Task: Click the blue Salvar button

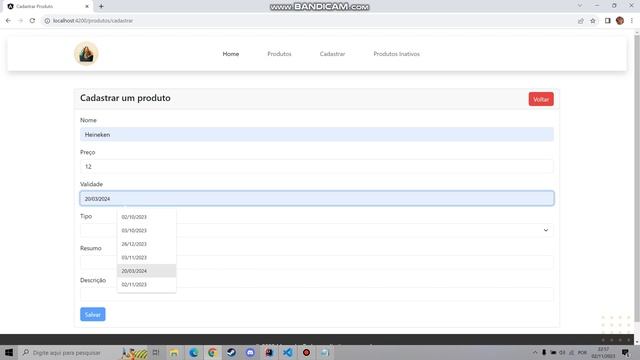Action: [93, 314]
